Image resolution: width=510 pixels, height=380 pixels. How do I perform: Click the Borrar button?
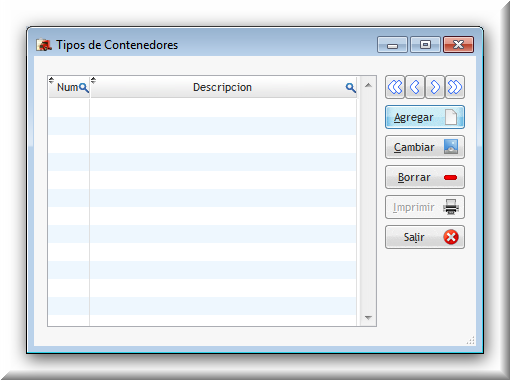[425, 177]
